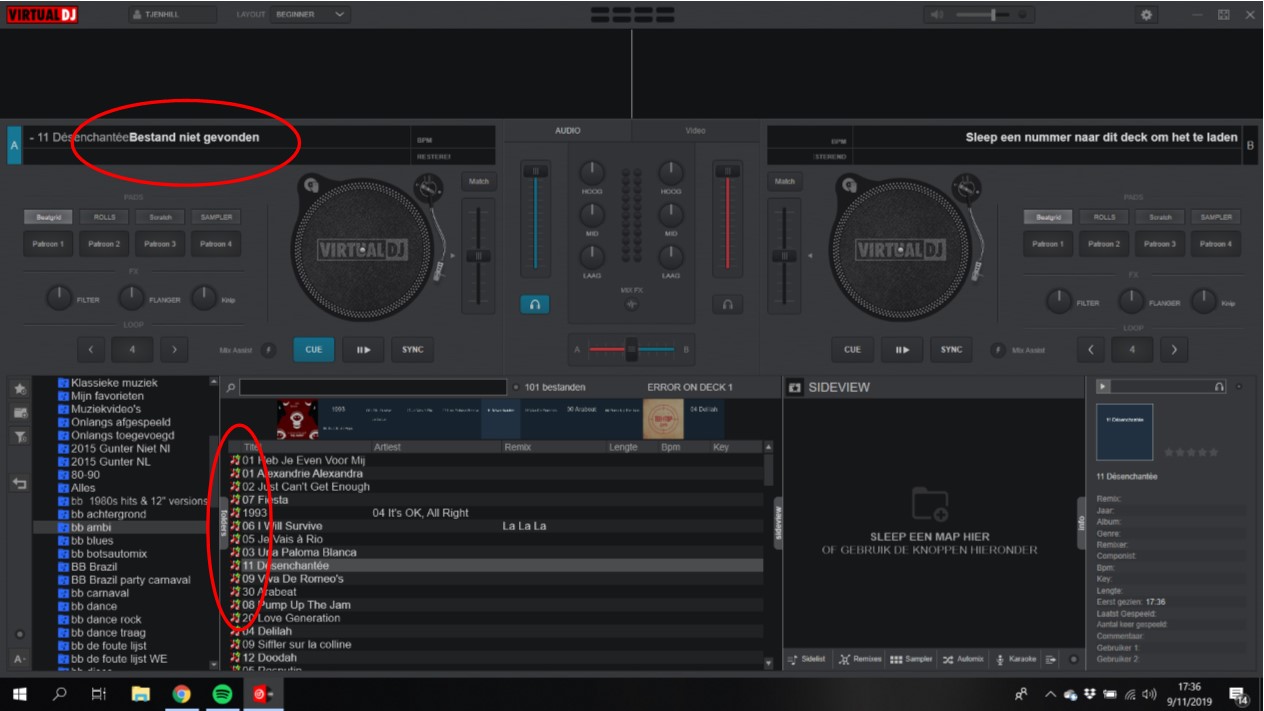Viewport: 1264px width, 711px height.
Task: Double deck A loop with right arrow
Action: [175, 350]
